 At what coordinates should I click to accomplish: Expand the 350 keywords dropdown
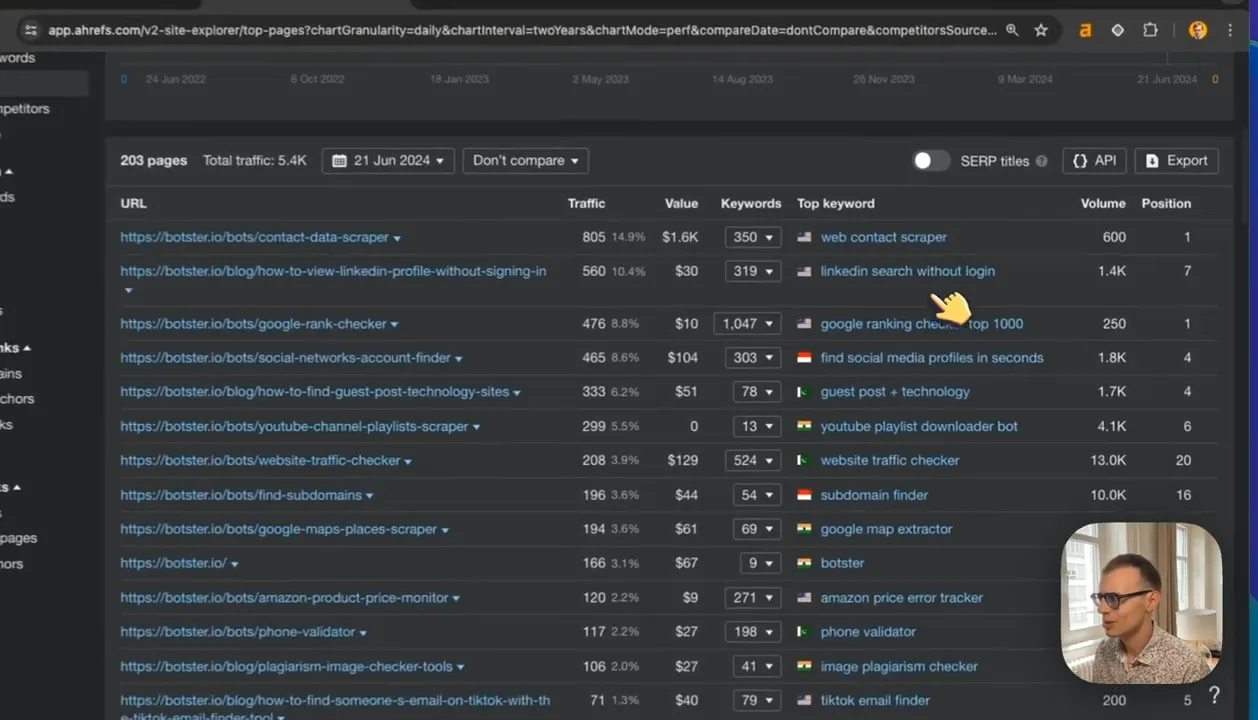click(753, 237)
